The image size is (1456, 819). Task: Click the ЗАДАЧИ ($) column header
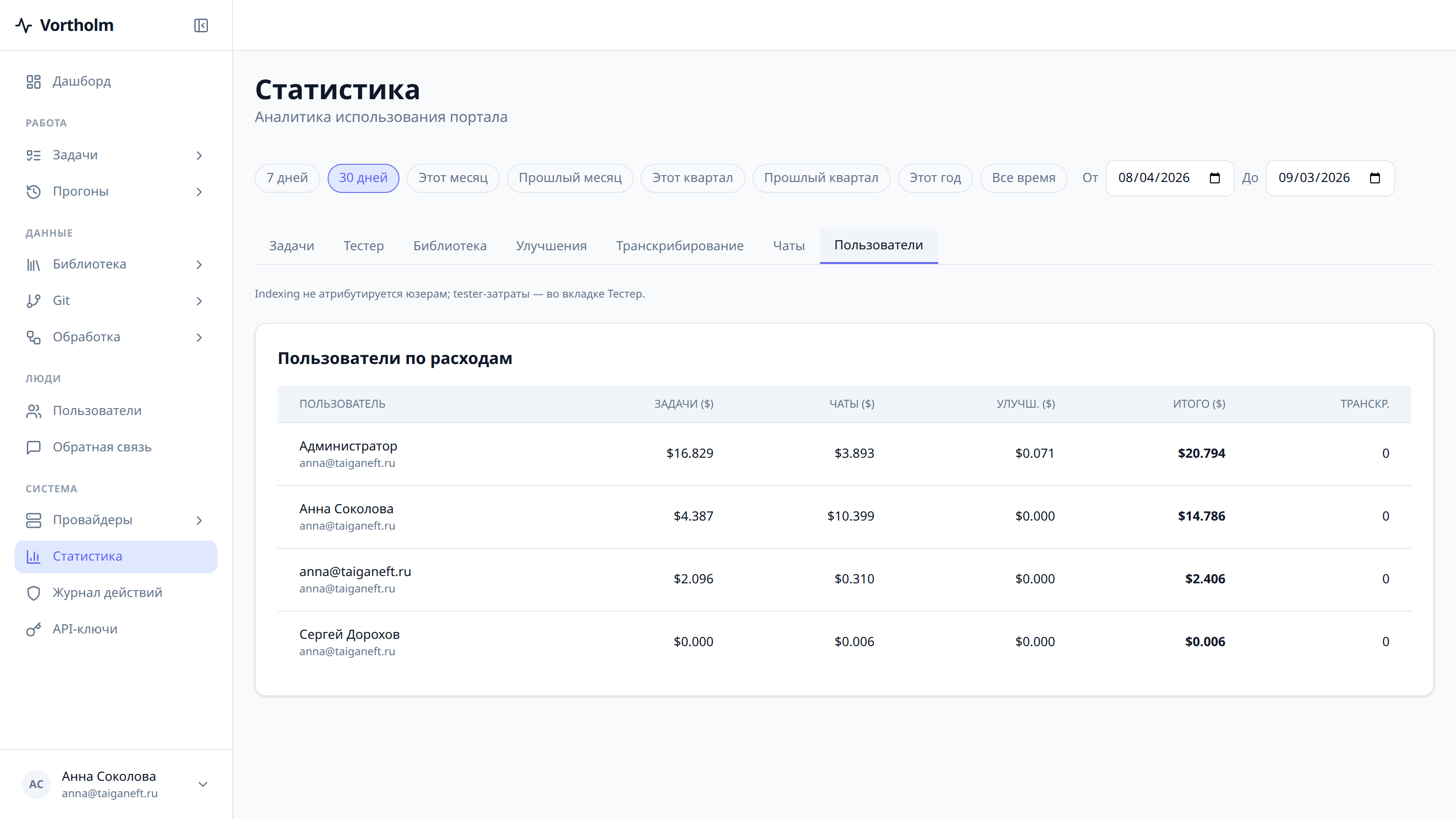684,404
